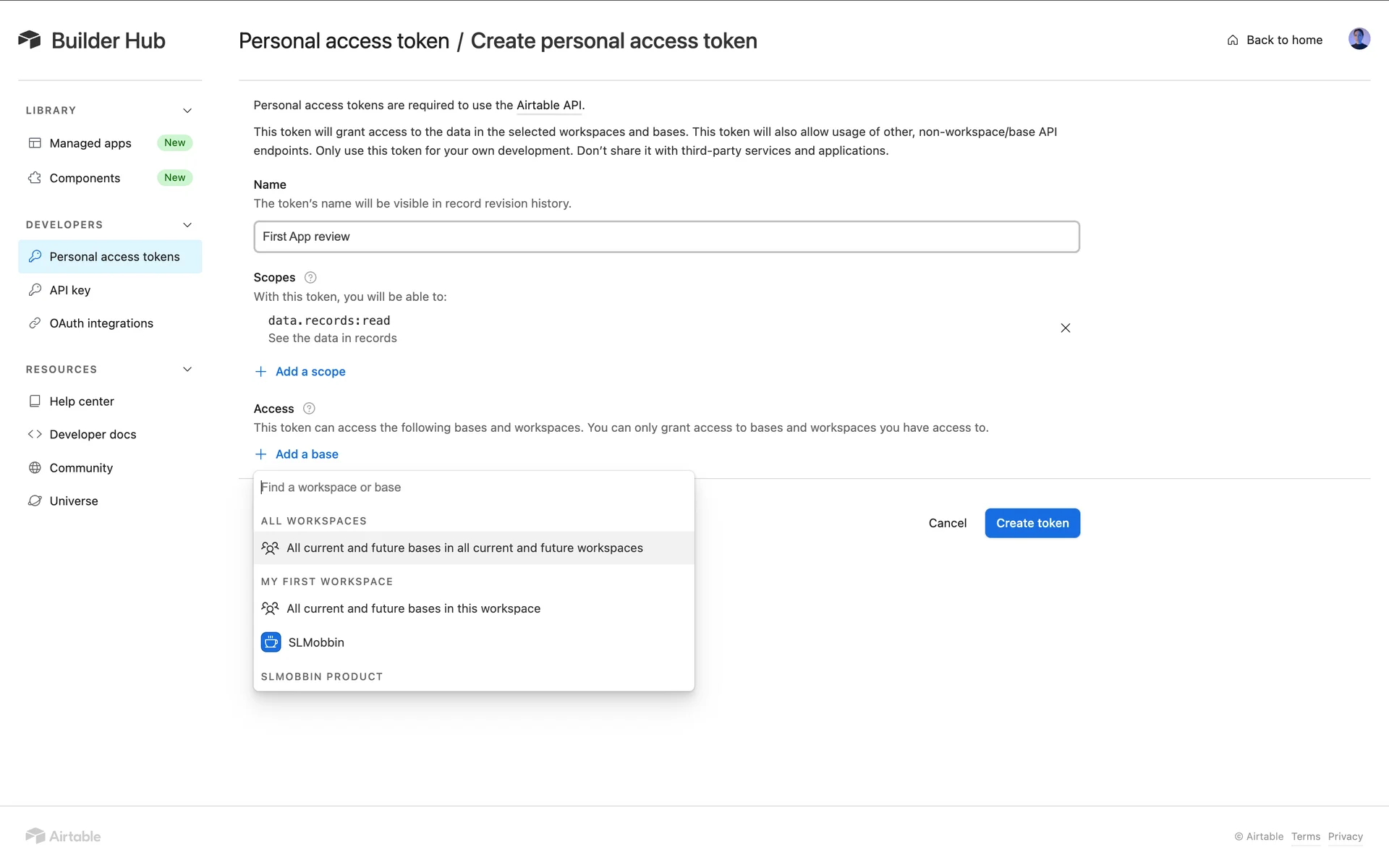This screenshot has height=868, width=1389.
Task: Click the Builder Hub logo icon
Action: coord(30,40)
